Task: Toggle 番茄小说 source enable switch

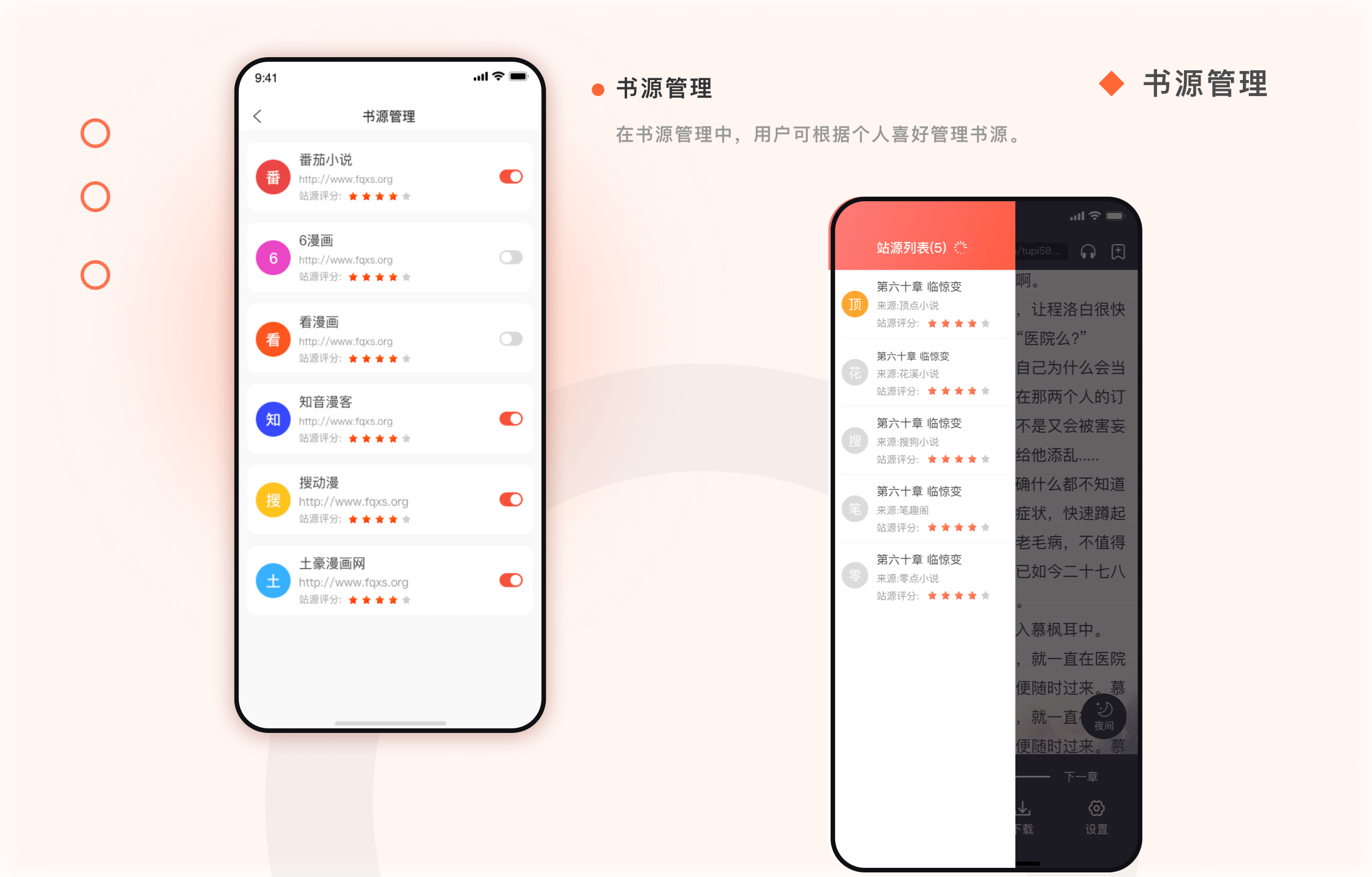Action: (511, 176)
